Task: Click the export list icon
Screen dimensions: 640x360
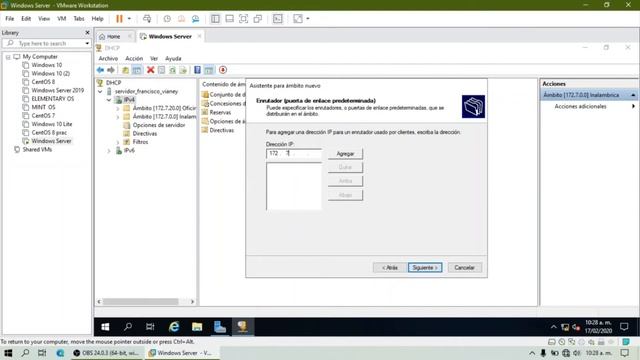Action: [x=183, y=70]
